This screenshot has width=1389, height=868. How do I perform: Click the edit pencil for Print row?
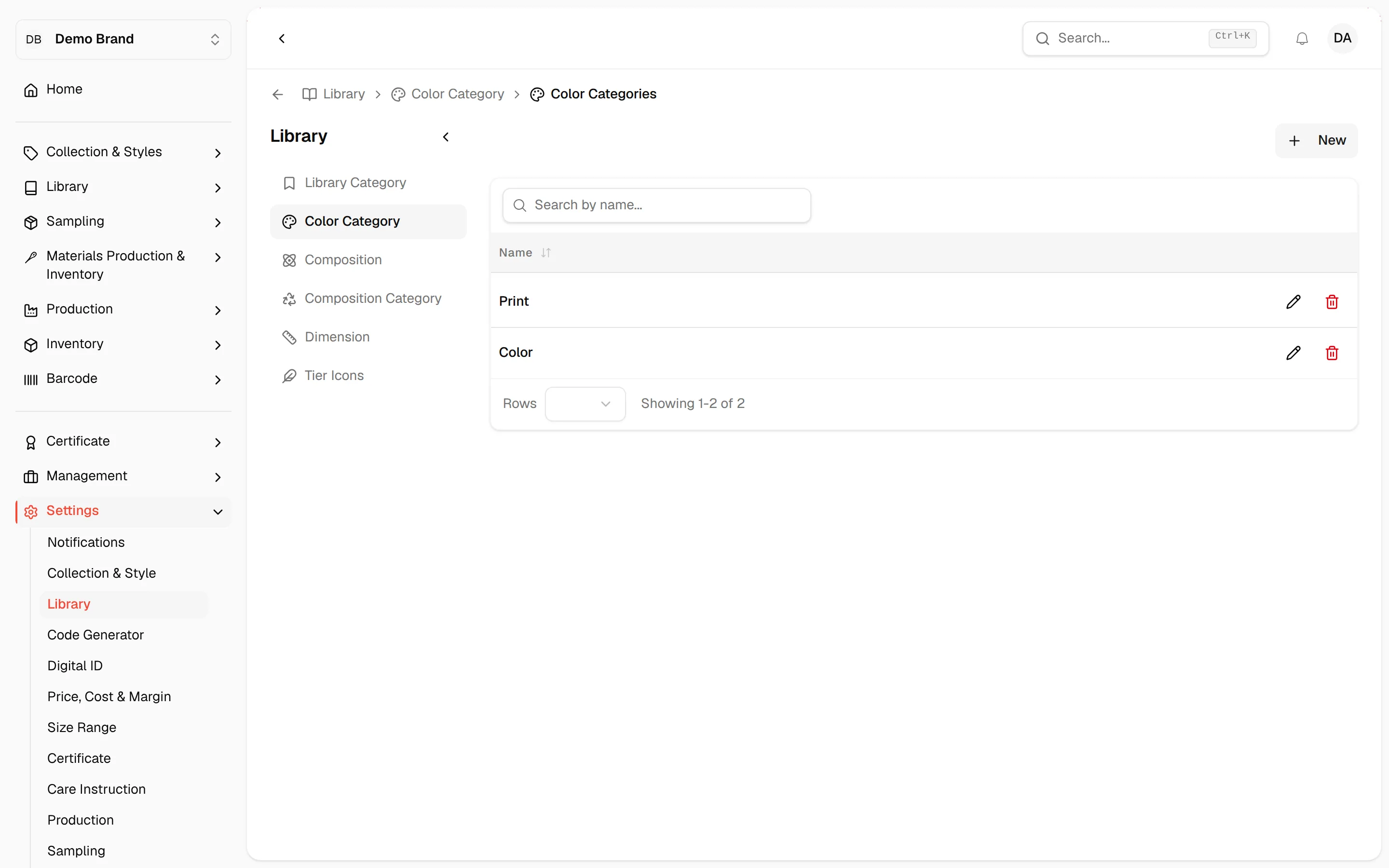pyautogui.click(x=1293, y=301)
